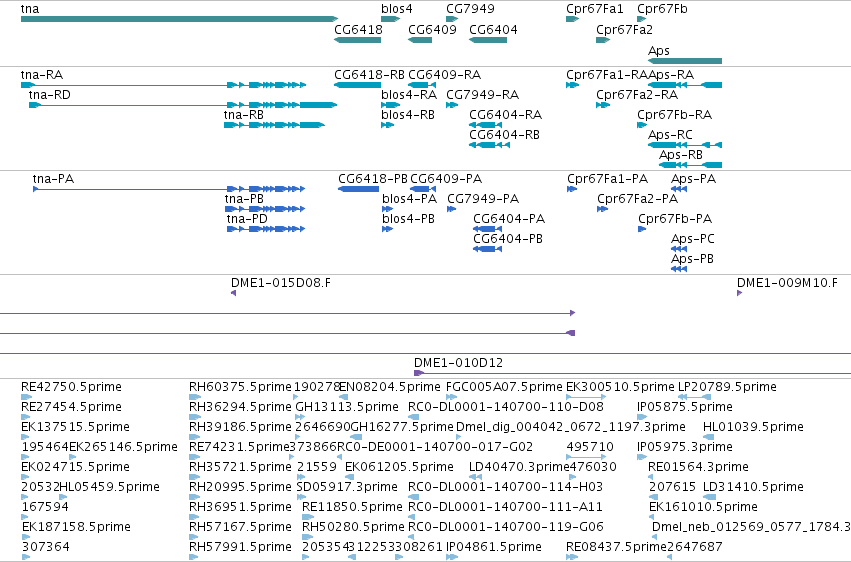
Task: Select the tna-RB transcript label
Action: pos(244,114)
